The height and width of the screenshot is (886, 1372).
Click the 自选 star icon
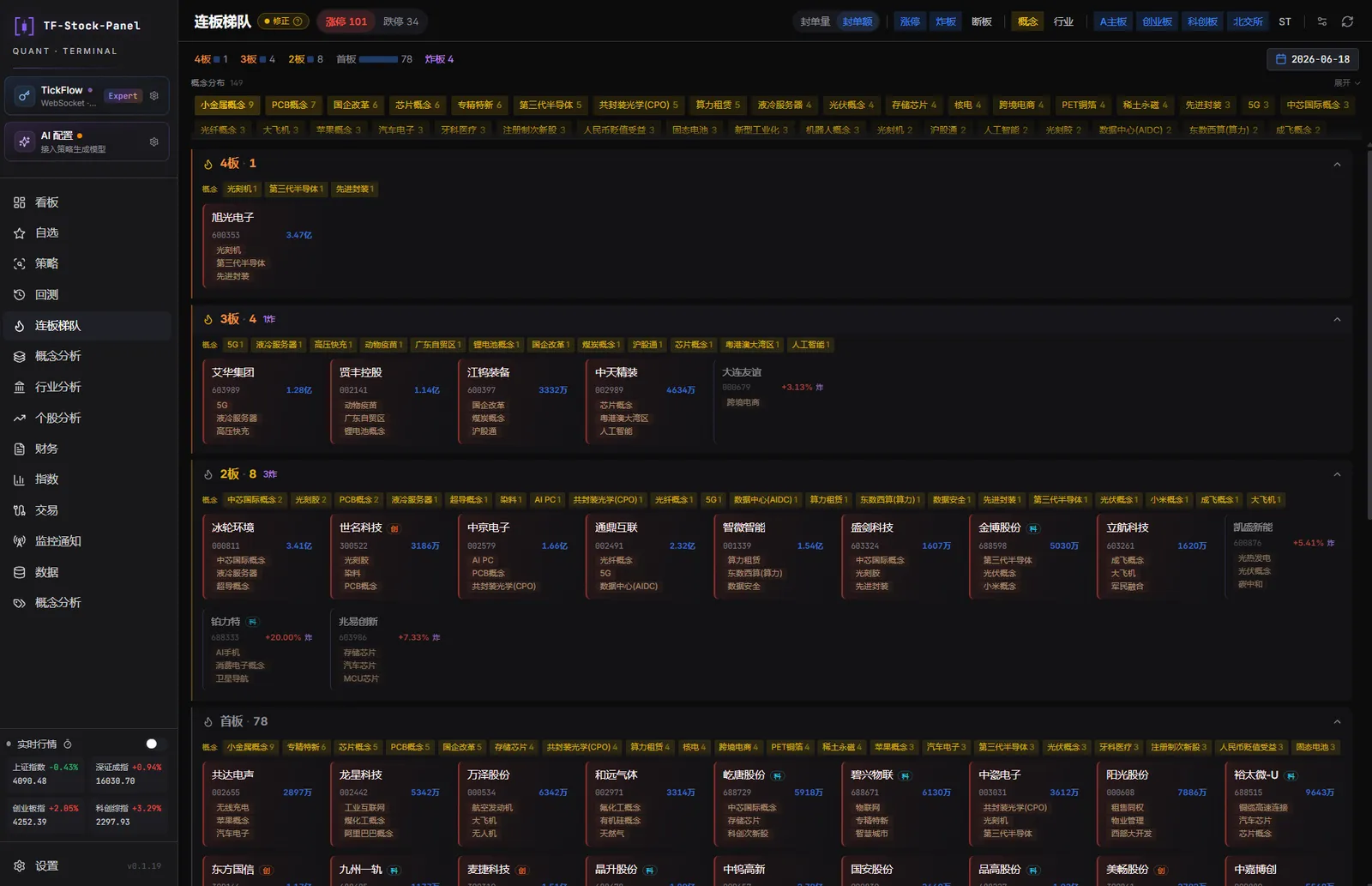point(20,233)
